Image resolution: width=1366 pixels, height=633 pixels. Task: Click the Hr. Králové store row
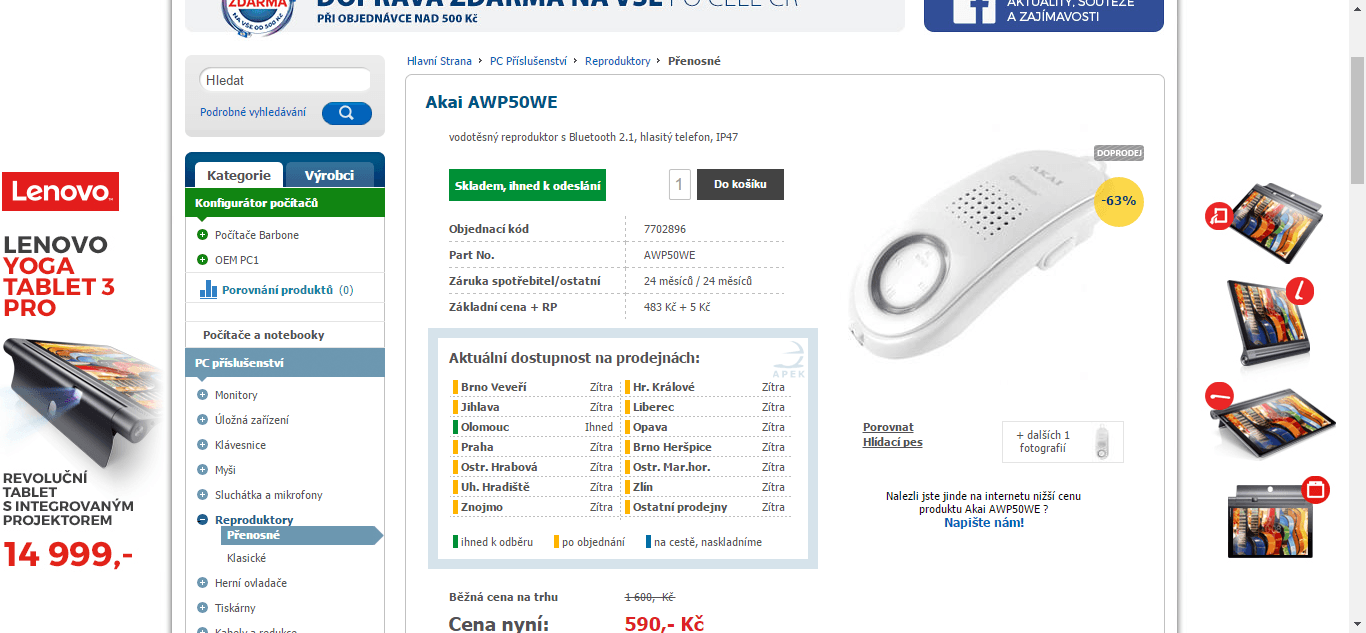706,387
